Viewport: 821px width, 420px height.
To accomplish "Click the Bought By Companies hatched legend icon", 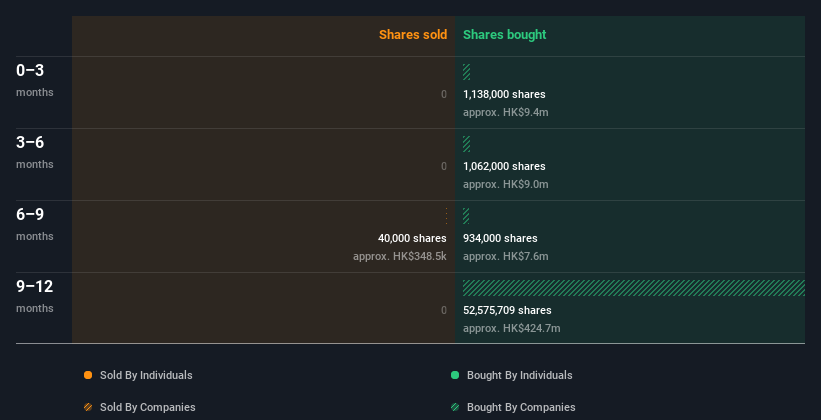I will 455,407.
